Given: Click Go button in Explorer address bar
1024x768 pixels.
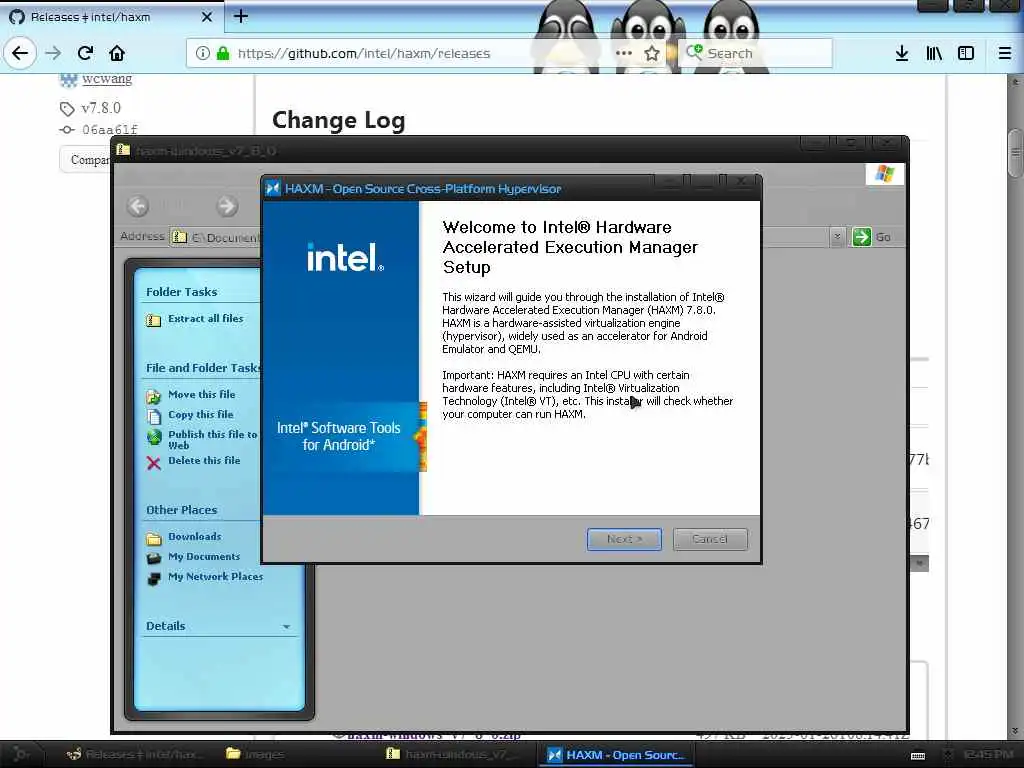Looking at the screenshot, I should click(872, 236).
